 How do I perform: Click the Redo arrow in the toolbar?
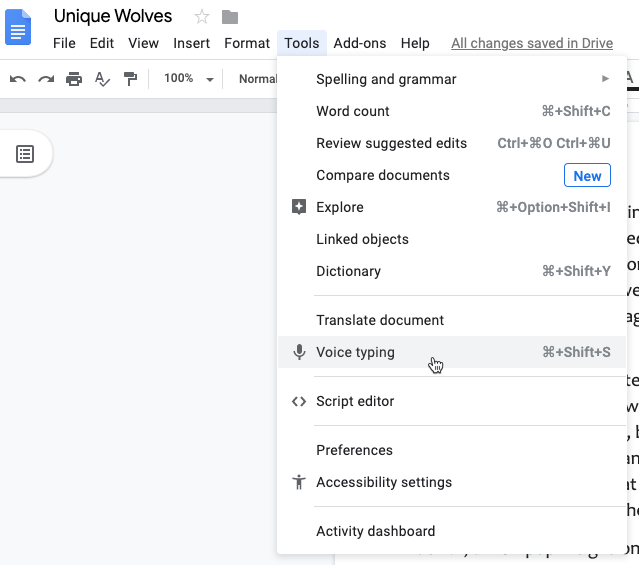click(x=46, y=78)
